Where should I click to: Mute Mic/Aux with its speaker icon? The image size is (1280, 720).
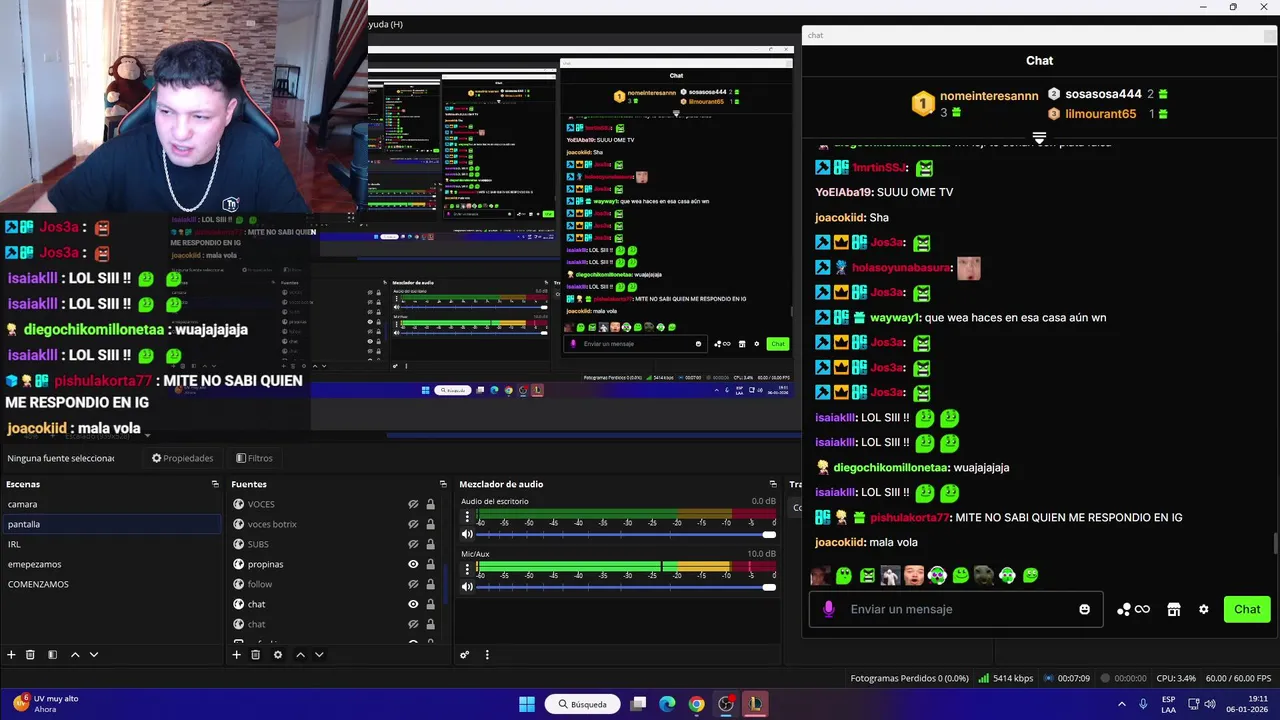(x=467, y=587)
